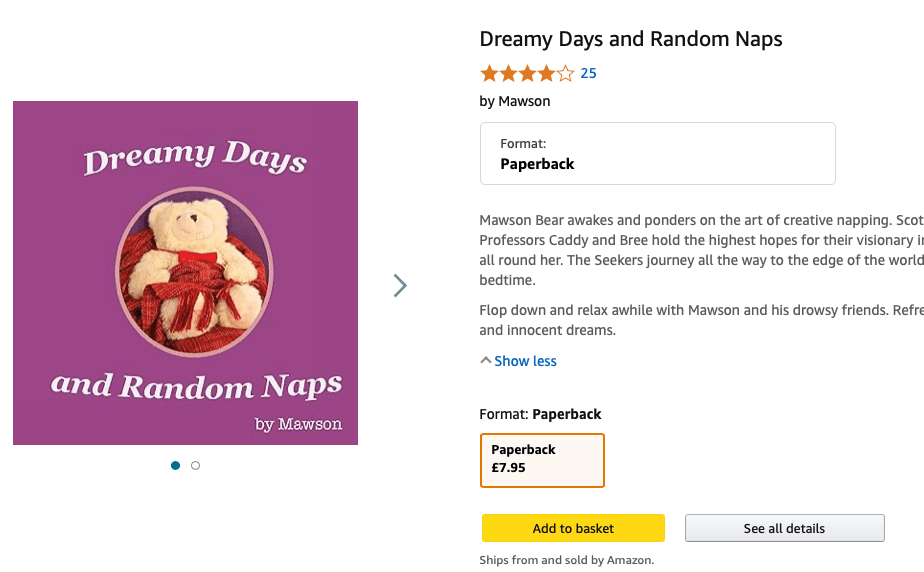Viewport: 924px width, 572px height.
Task: Click the "Flop down and relax" paragraph
Action: (700, 320)
